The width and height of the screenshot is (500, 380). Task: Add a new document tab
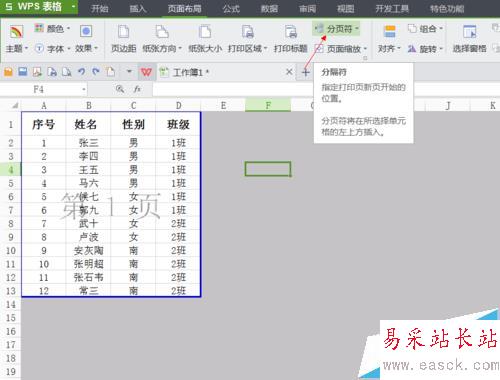[305, 72]
